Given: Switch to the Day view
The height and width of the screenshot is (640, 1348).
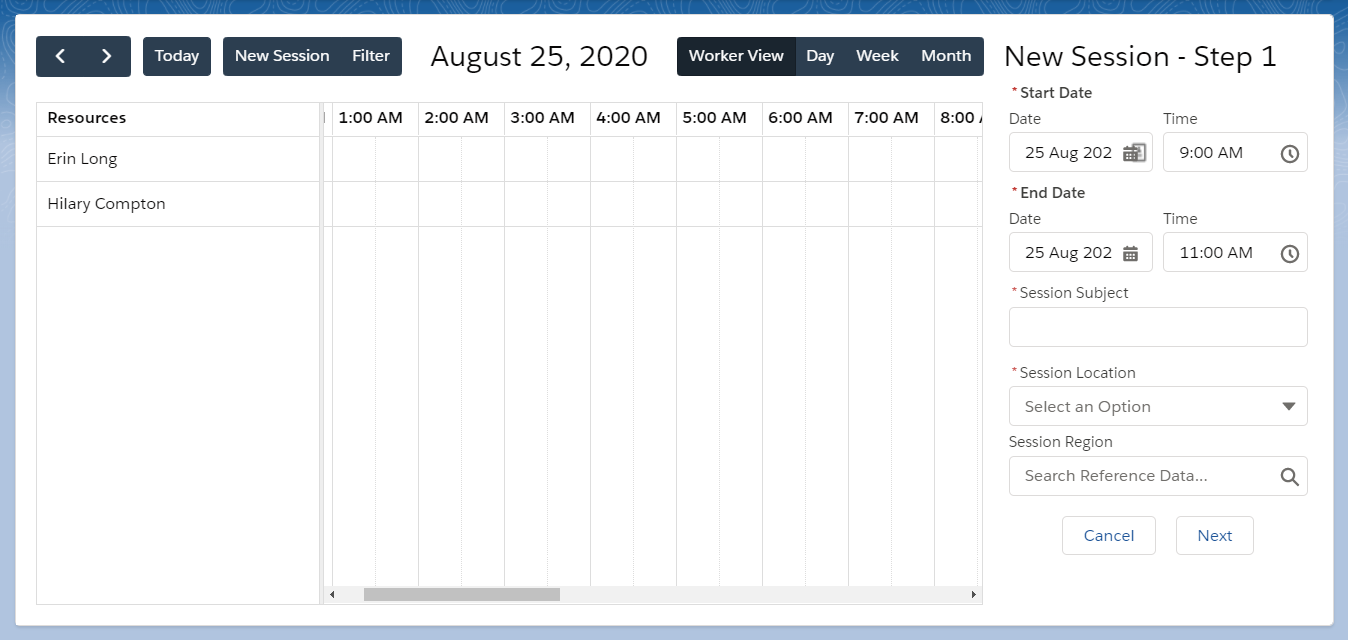Looking at the screenshot, I should point(820,56).
